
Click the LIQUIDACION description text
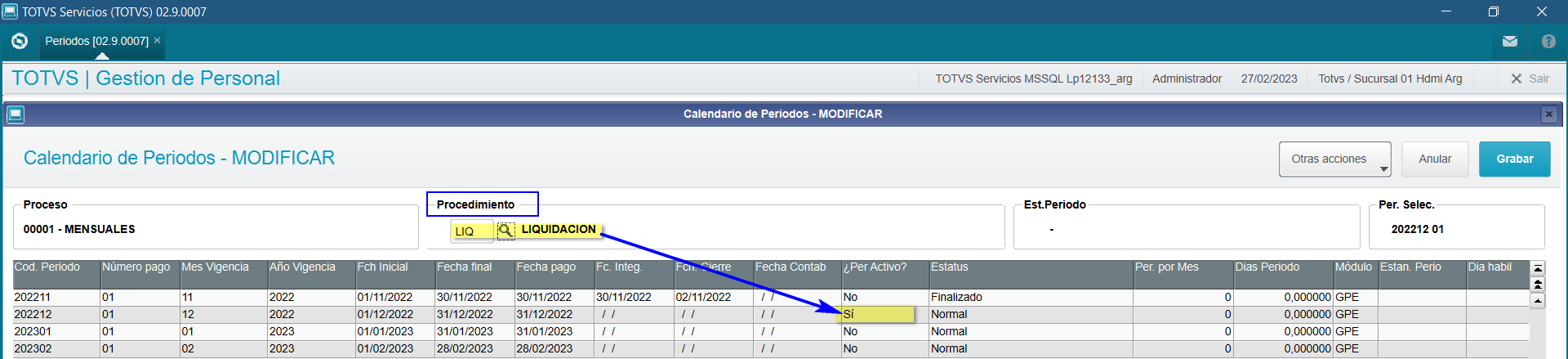pos(559,230)
